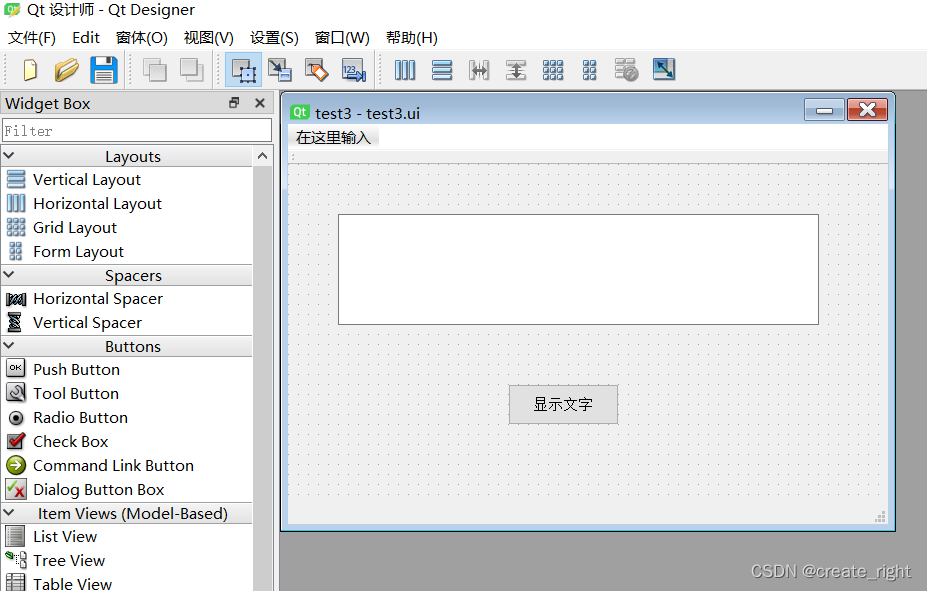The image size is (927, 591).
Task: Select the Edit Widgets mode icon
Action: [x=244, y=70]
